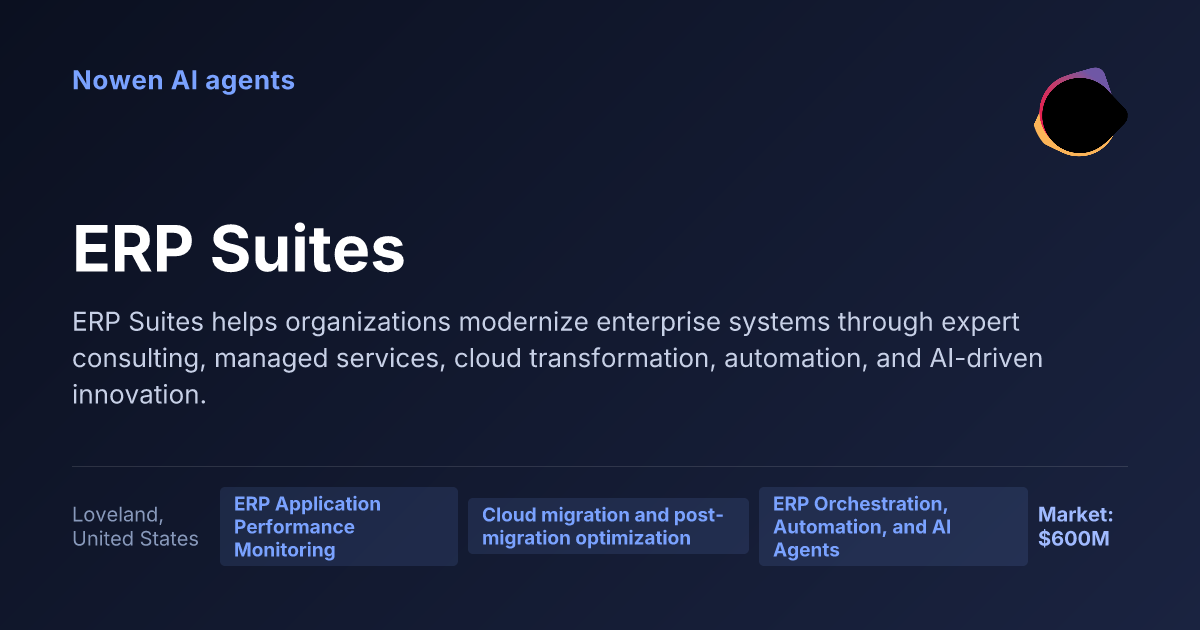This screenshot has width=1200, height=630.
Task: Select the ERP Orchestration, Automation, and AI Agents tag
Action: tap(893, 527)
